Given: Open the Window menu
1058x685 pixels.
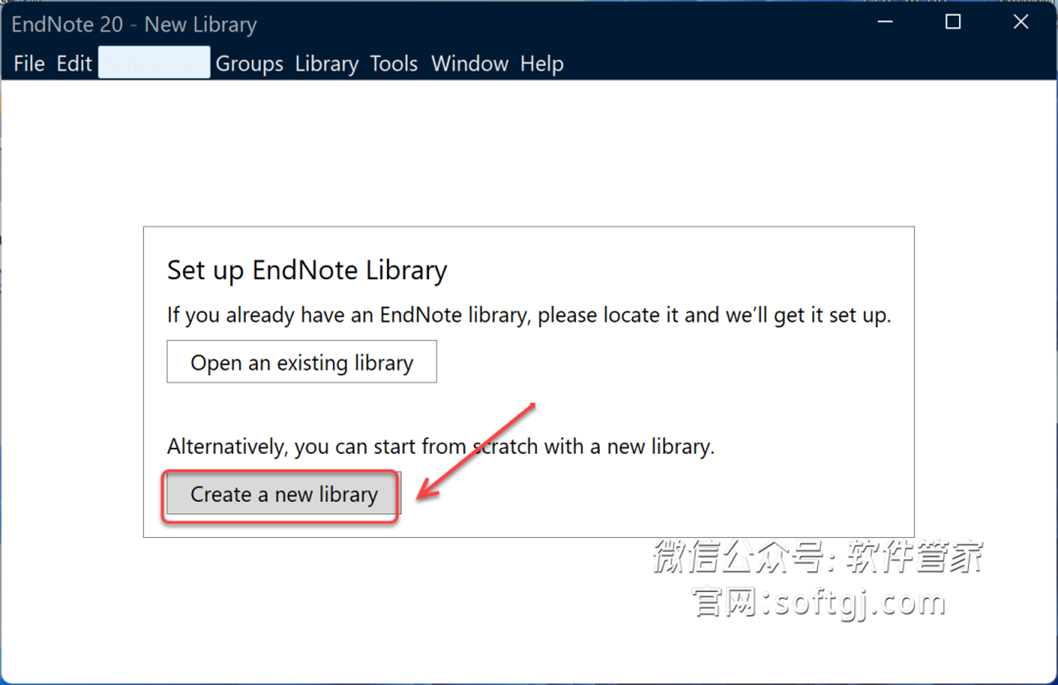Looking at the screenshot, I should pos(470,63).
